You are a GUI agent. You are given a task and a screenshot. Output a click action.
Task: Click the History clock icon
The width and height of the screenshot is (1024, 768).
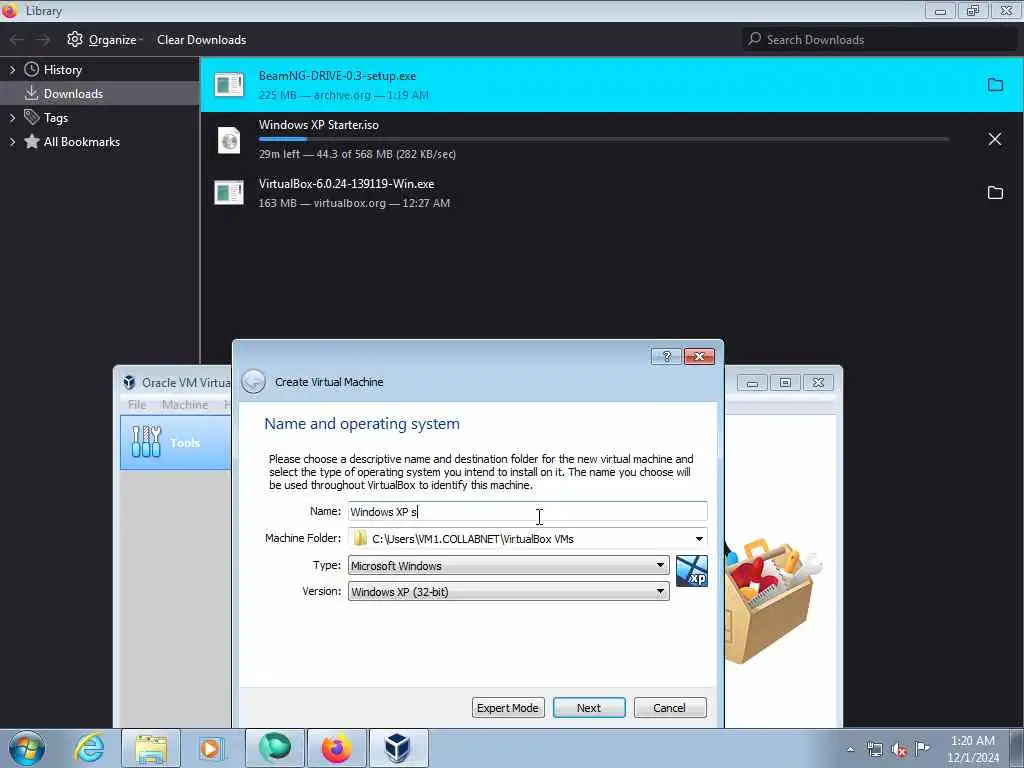pos(31,69)
